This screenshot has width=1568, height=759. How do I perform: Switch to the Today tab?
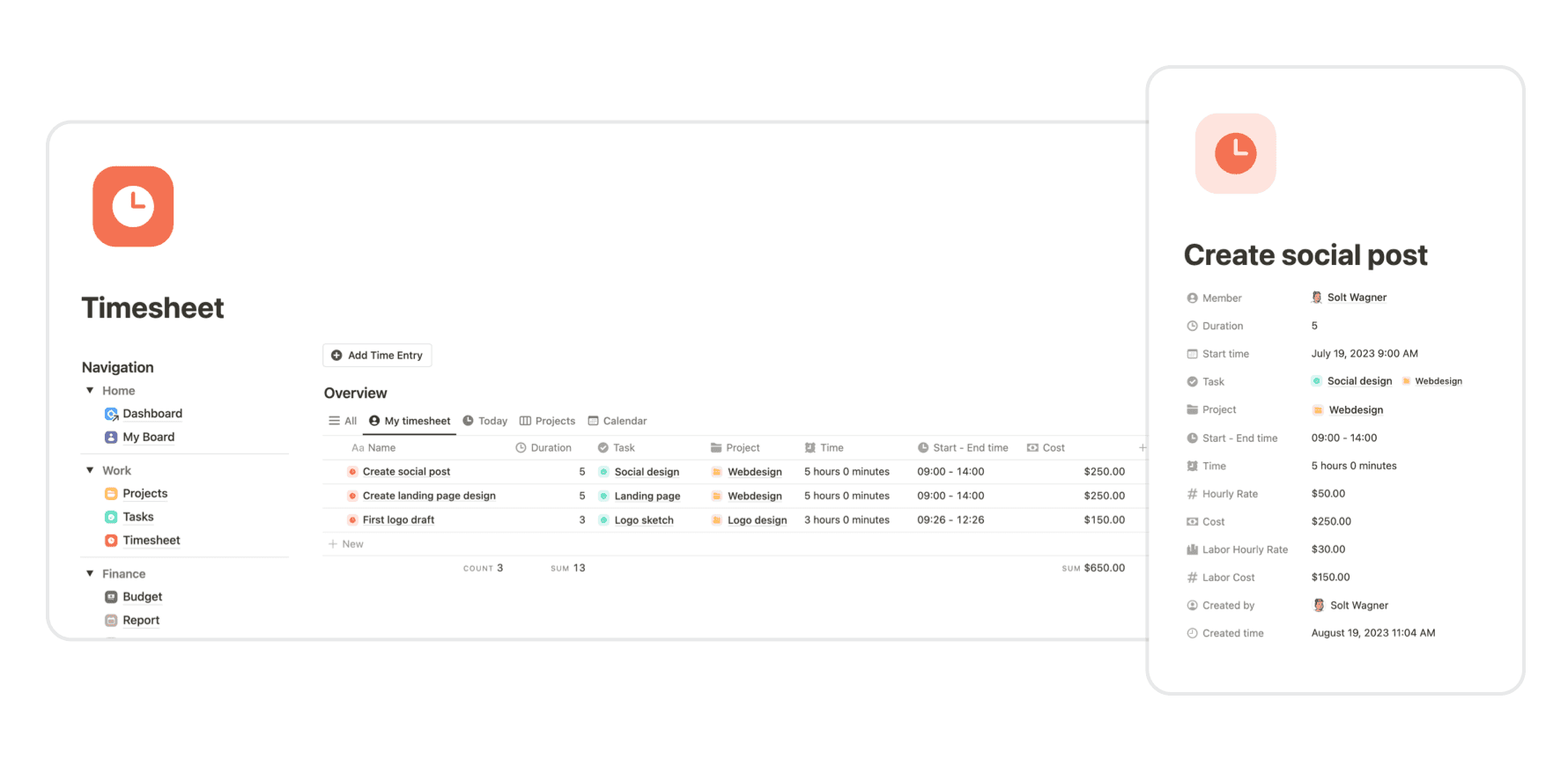point(485,421)
